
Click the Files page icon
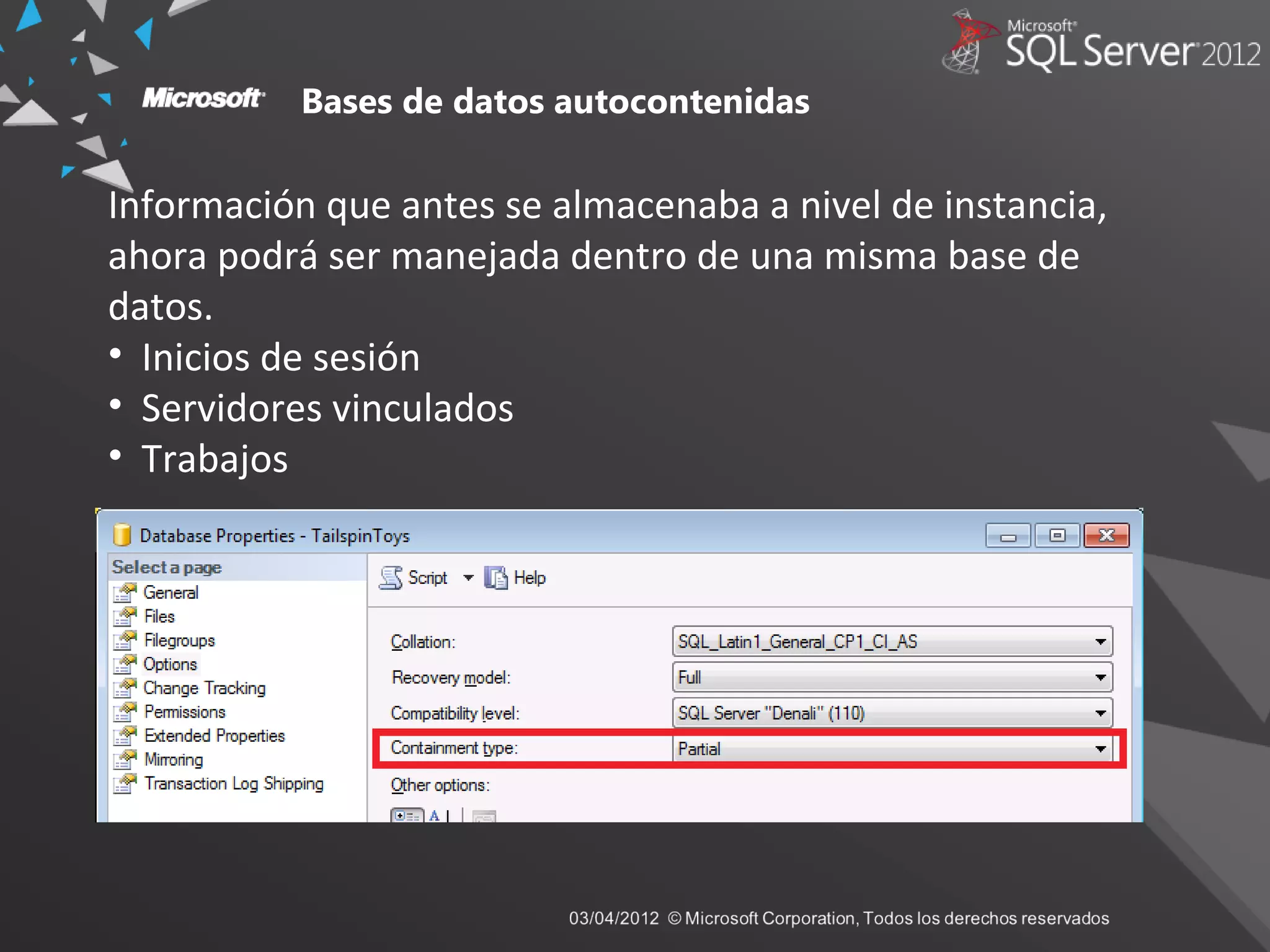click(x=125, y=617)
